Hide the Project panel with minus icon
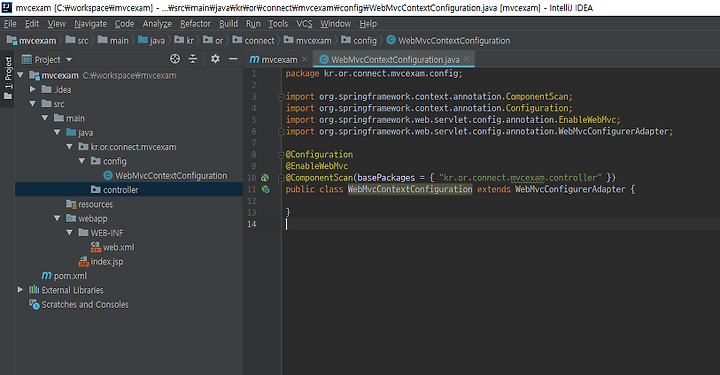 233,59
